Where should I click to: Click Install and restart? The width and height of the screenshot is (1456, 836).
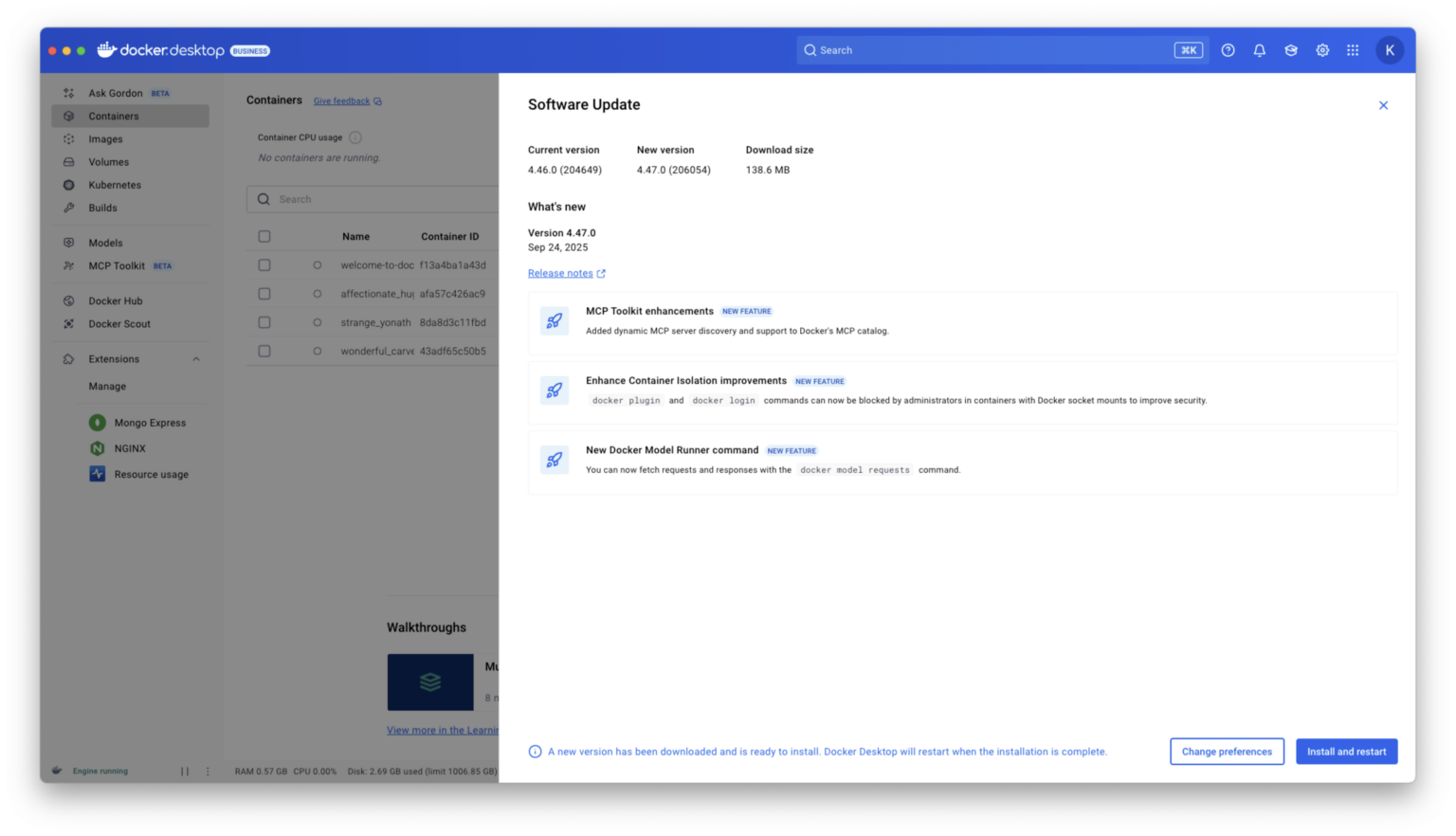pyautogui.click(x=1346, y=751)
